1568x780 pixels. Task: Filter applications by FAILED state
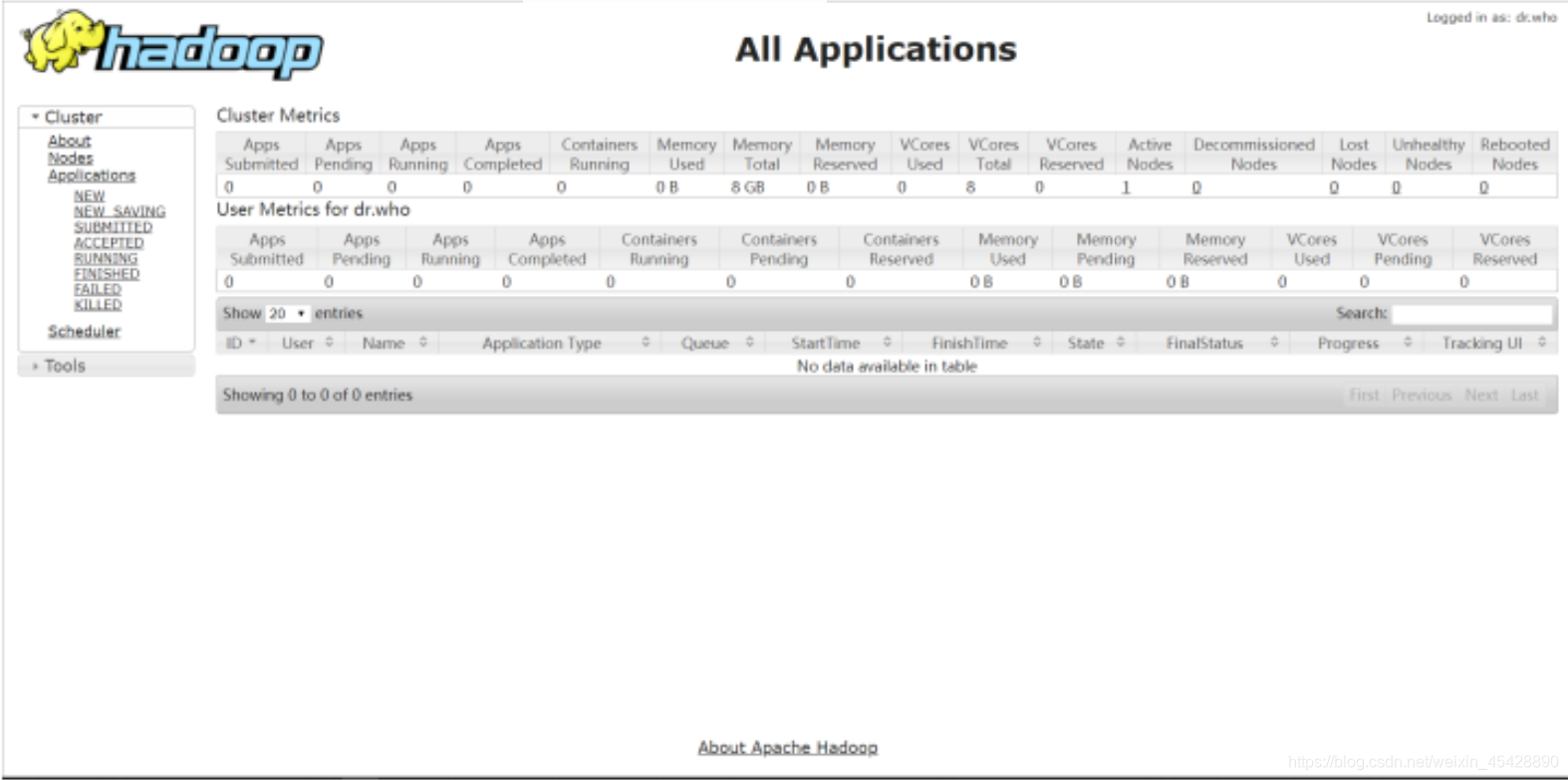pyautogui.click(x=98, y=289)
